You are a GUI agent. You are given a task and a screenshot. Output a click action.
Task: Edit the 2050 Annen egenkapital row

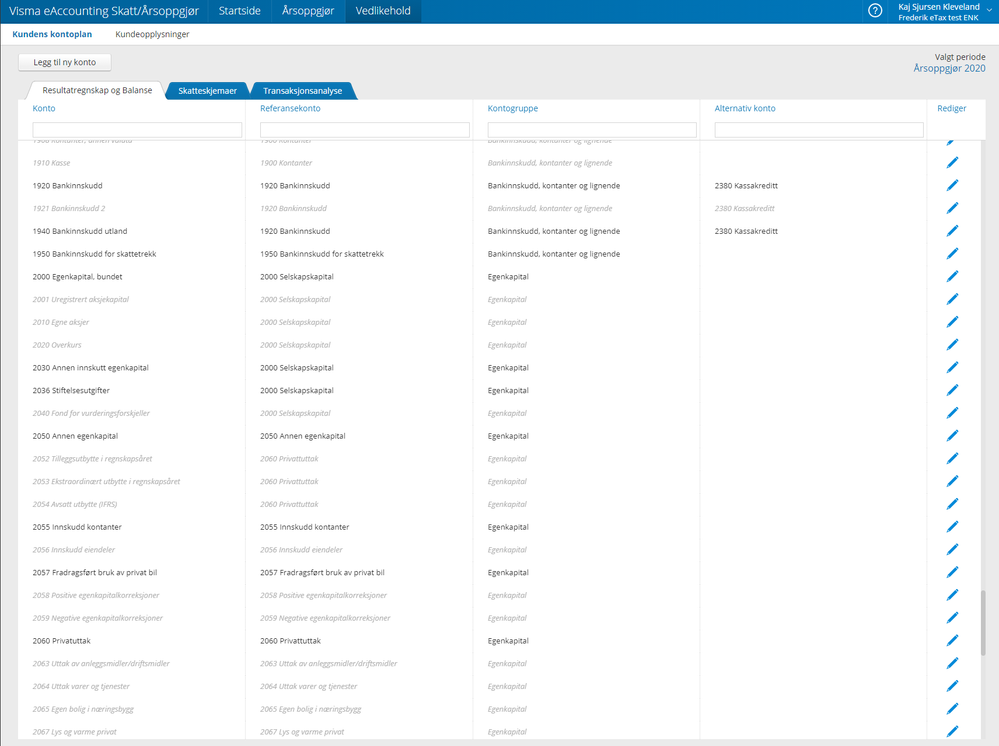point(952,436)
